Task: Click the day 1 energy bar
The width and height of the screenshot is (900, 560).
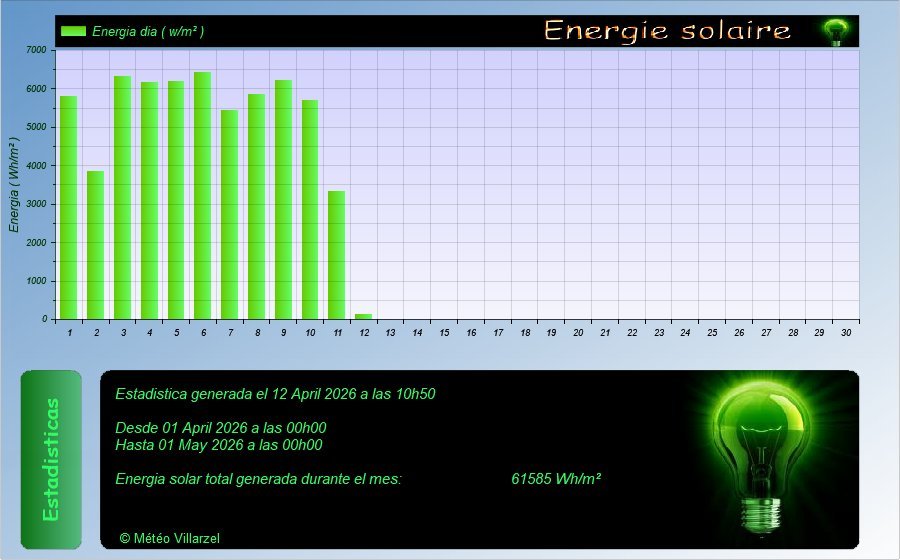Action: [69, 208]
